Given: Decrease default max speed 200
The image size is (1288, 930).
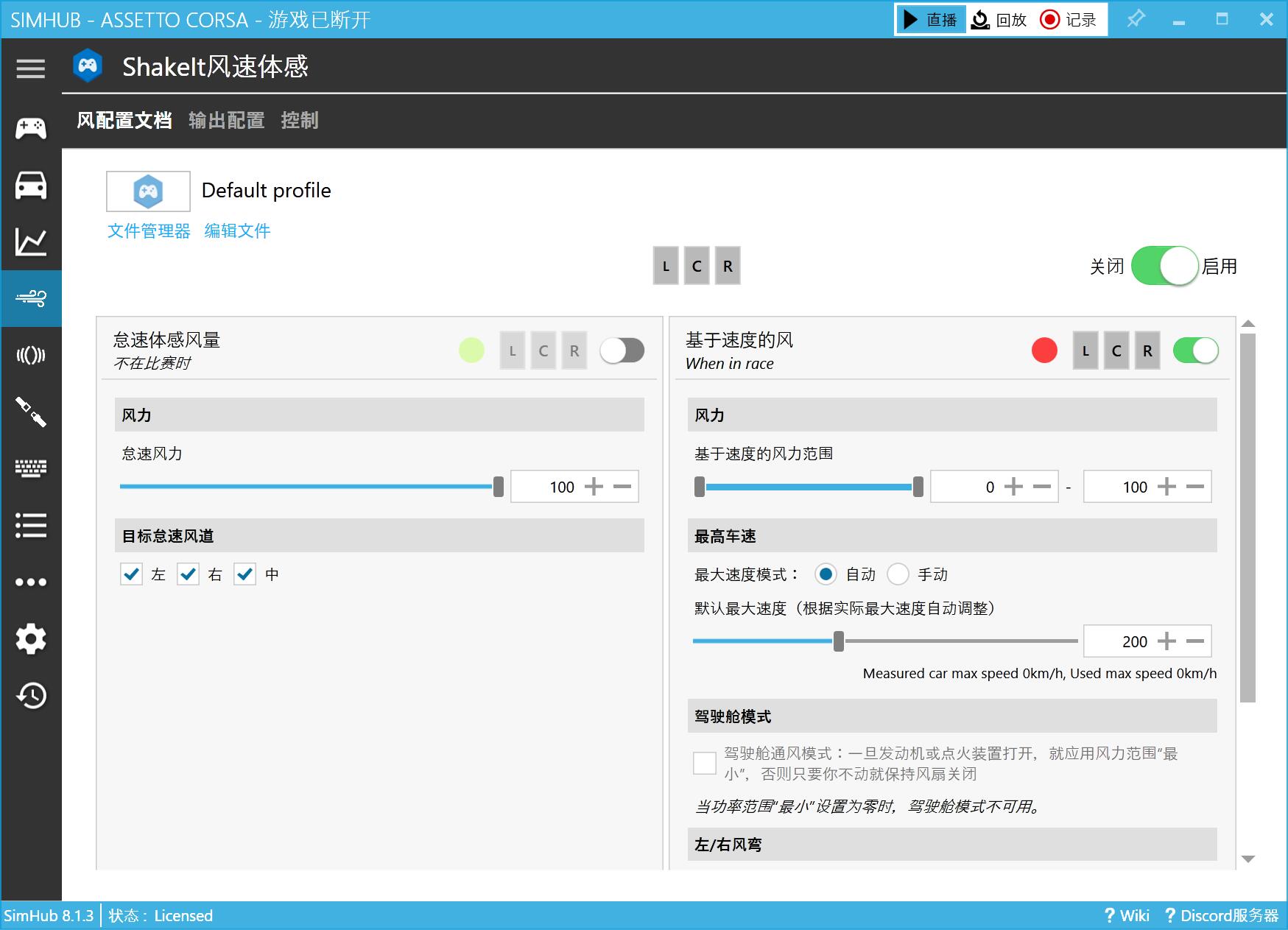Looking at the screenshot, I should pos(1195,641).
